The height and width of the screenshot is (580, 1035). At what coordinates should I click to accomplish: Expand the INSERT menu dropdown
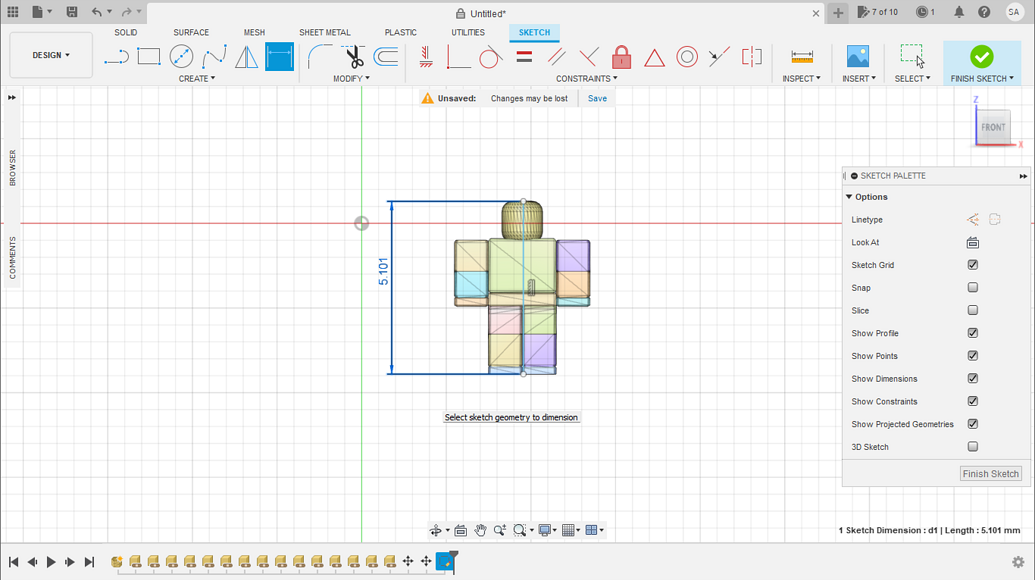[859, 79]
